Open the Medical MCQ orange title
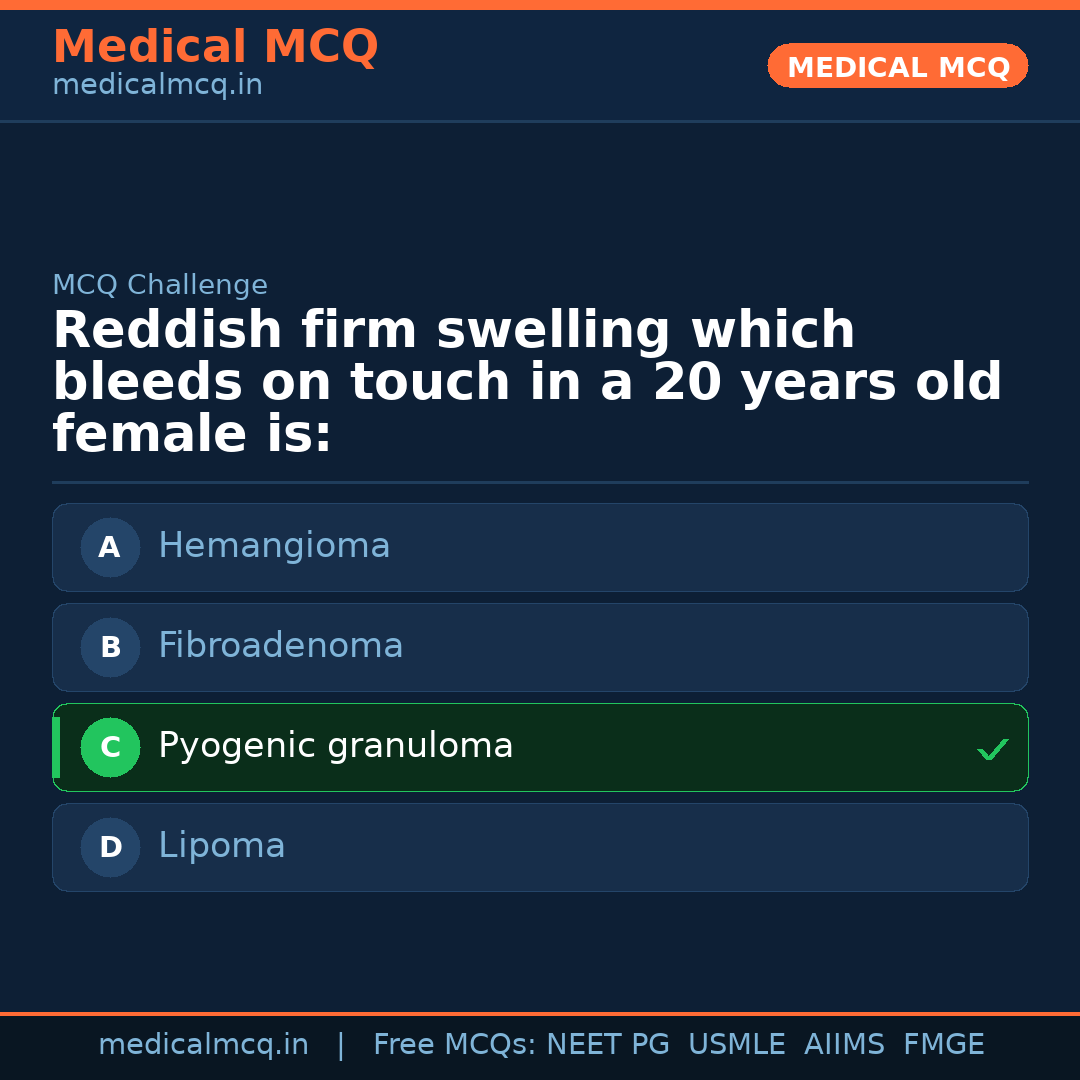 tap(215, 46)
